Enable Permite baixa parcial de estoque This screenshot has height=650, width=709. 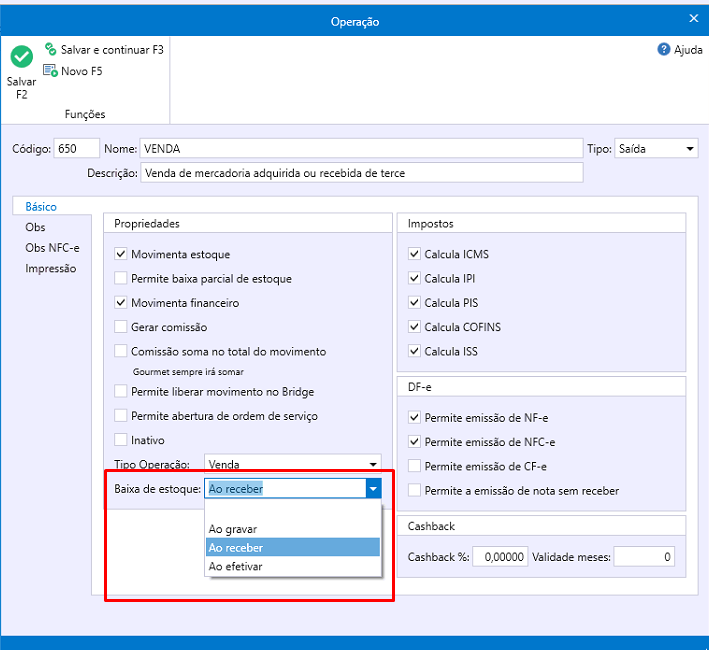(x=121, y=279)
